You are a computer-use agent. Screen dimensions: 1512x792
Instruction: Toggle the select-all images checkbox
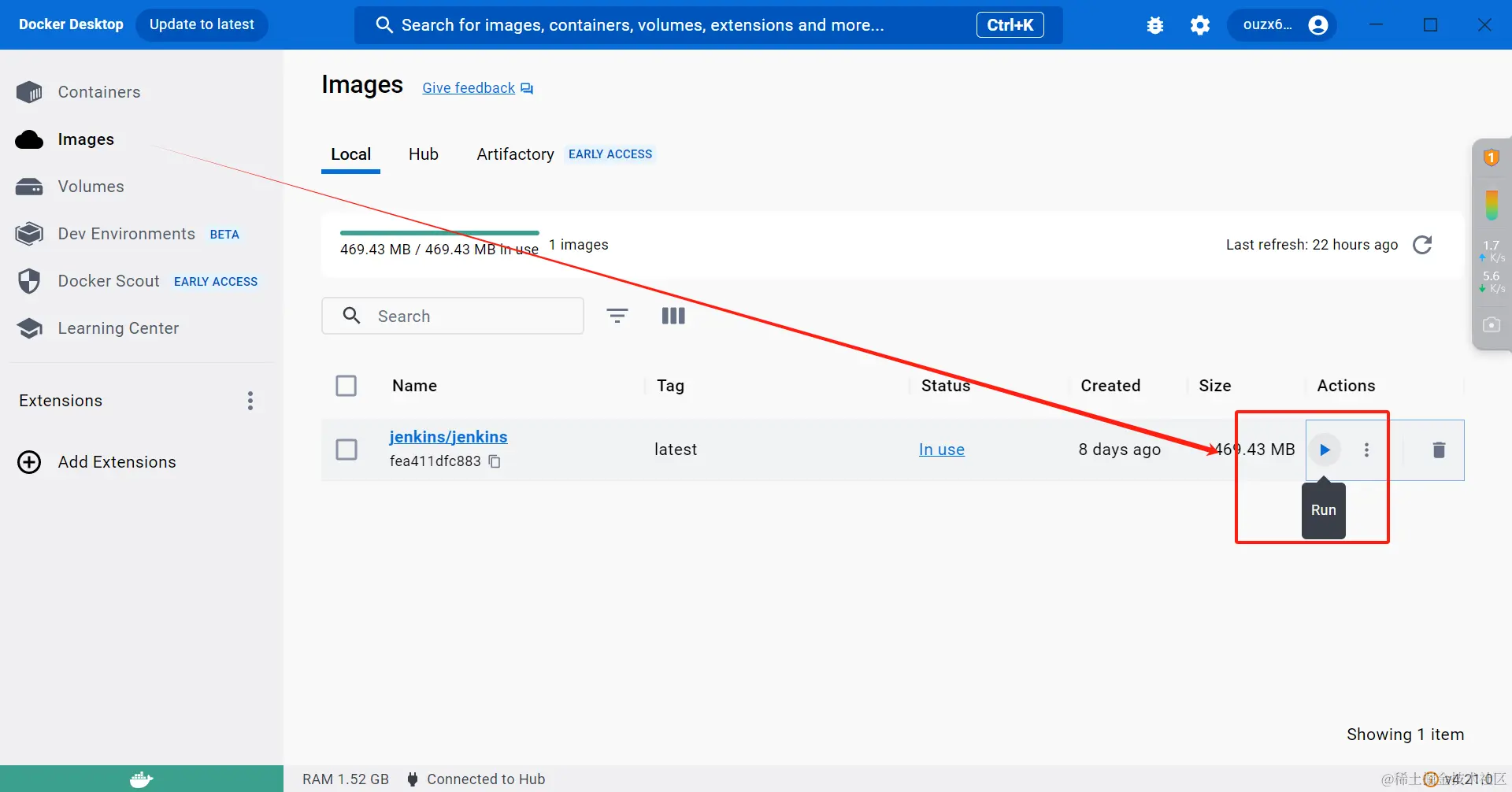coord(346,386)
